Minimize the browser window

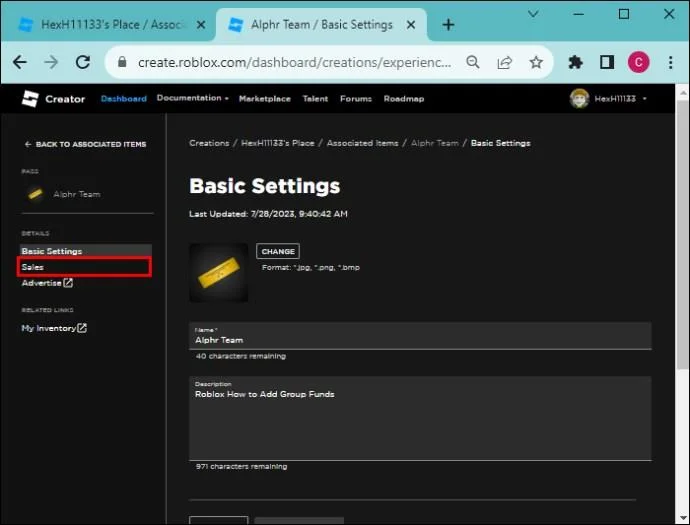(578, 14)
